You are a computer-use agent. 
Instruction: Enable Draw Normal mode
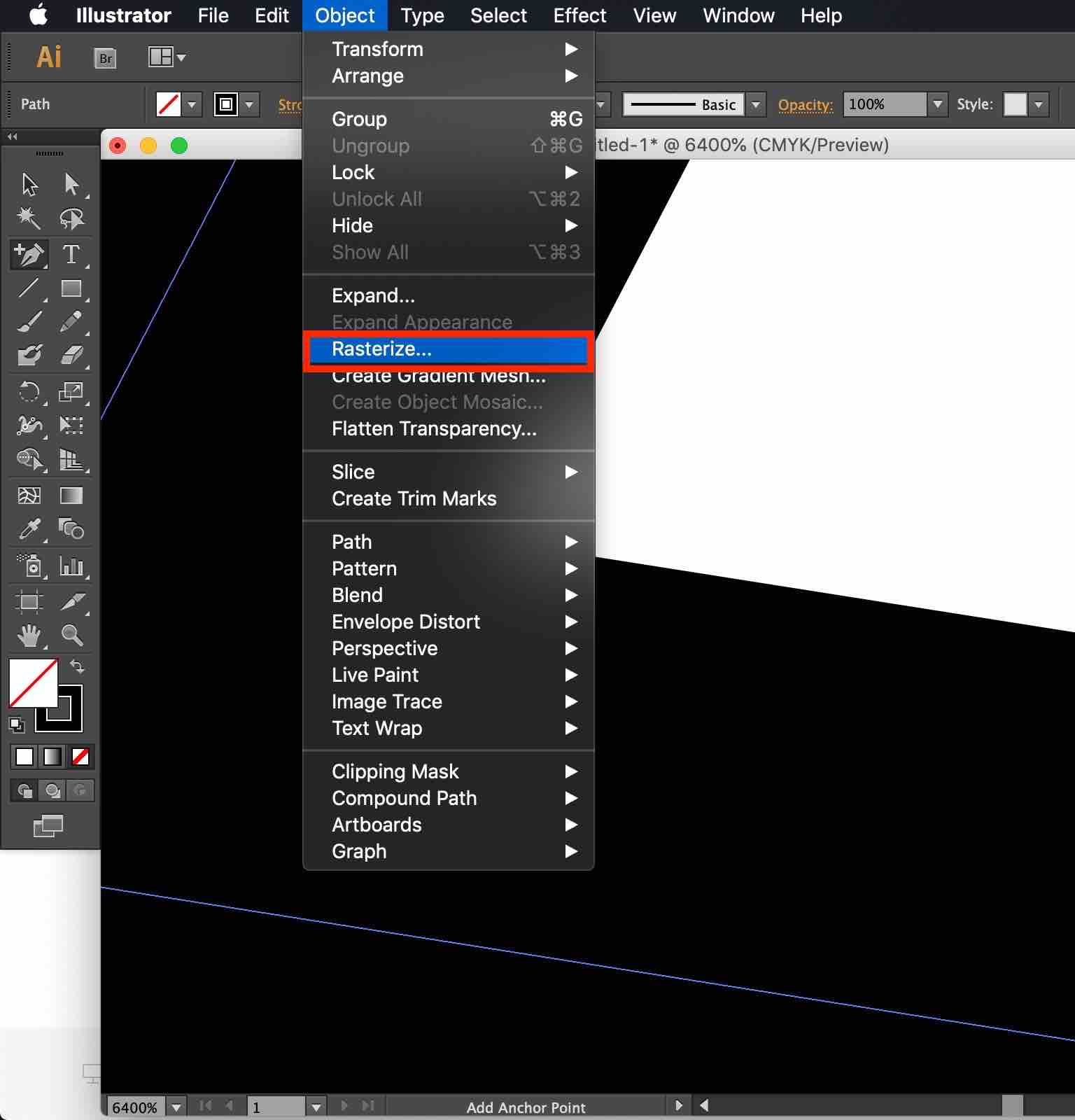coord(24,790)
